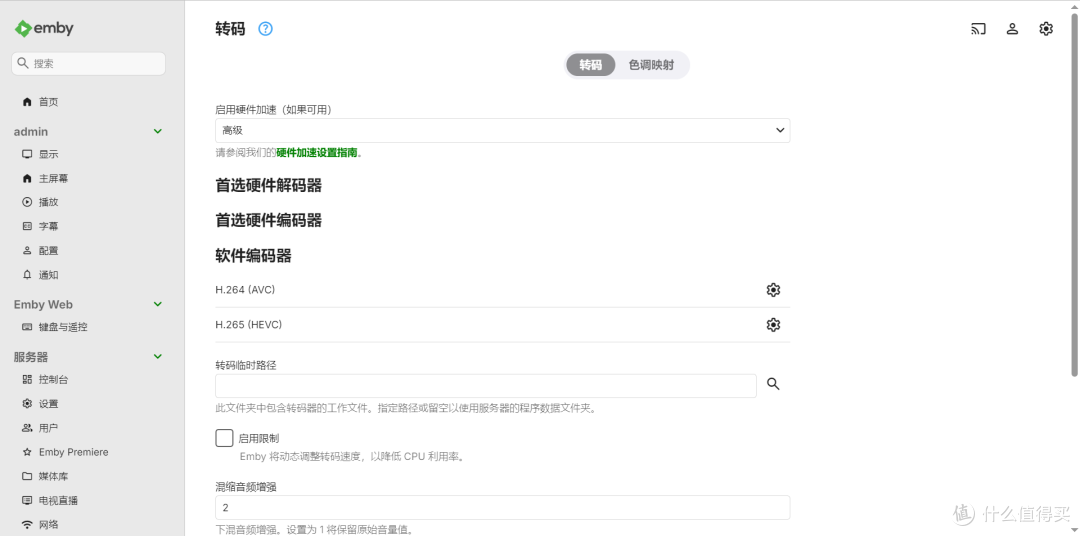Open H.264 (AVC) encoder settings gear
The image size is (1080, 536).
coord(773,290)
